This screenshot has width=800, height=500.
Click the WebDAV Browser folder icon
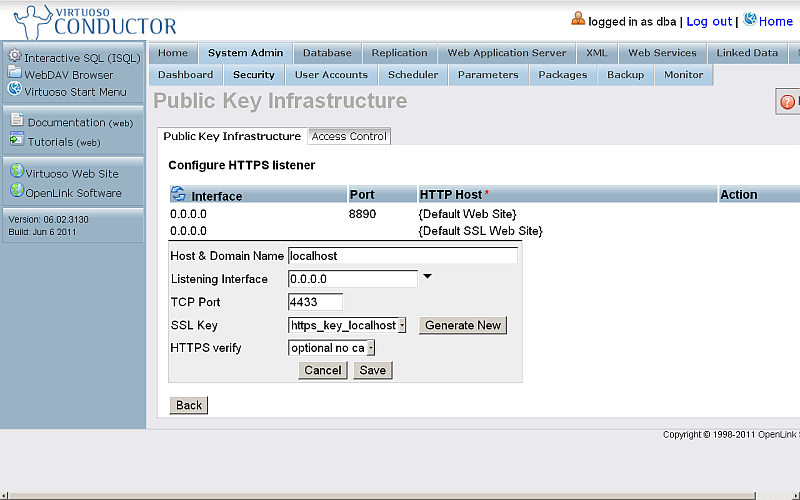click(x=14, y=73)
